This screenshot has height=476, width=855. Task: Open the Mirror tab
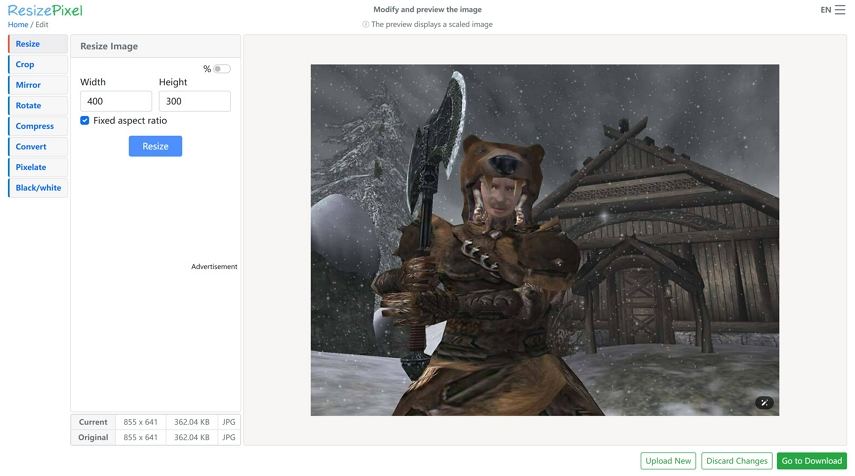coord(38,85)
